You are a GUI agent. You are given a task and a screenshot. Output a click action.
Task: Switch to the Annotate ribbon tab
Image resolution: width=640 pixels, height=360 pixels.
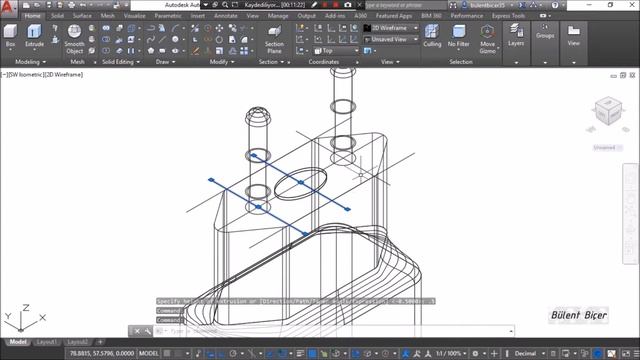(226, 16)
